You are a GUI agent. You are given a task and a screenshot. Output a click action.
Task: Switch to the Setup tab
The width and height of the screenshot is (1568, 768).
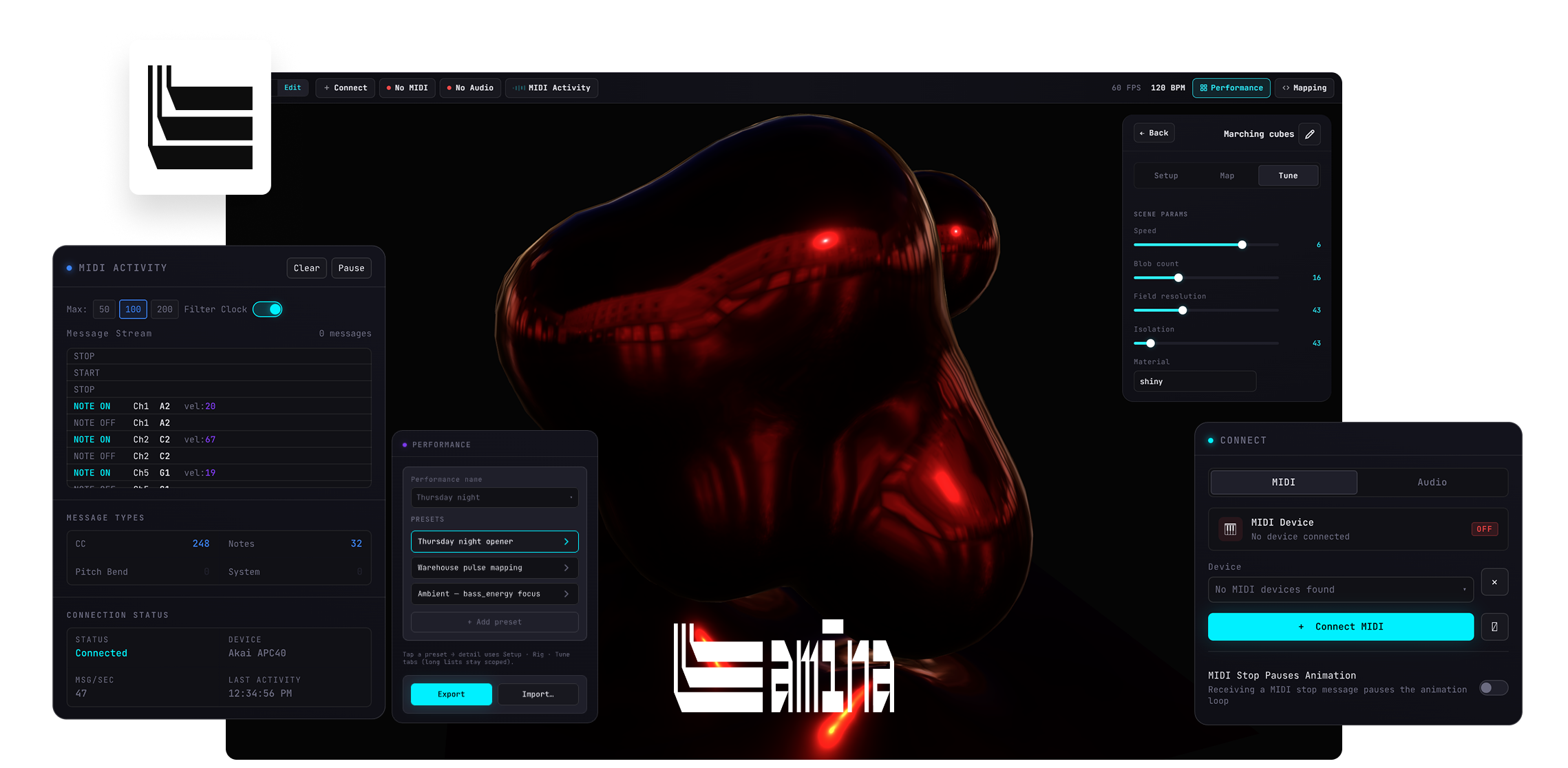[x=1165, y=175]
